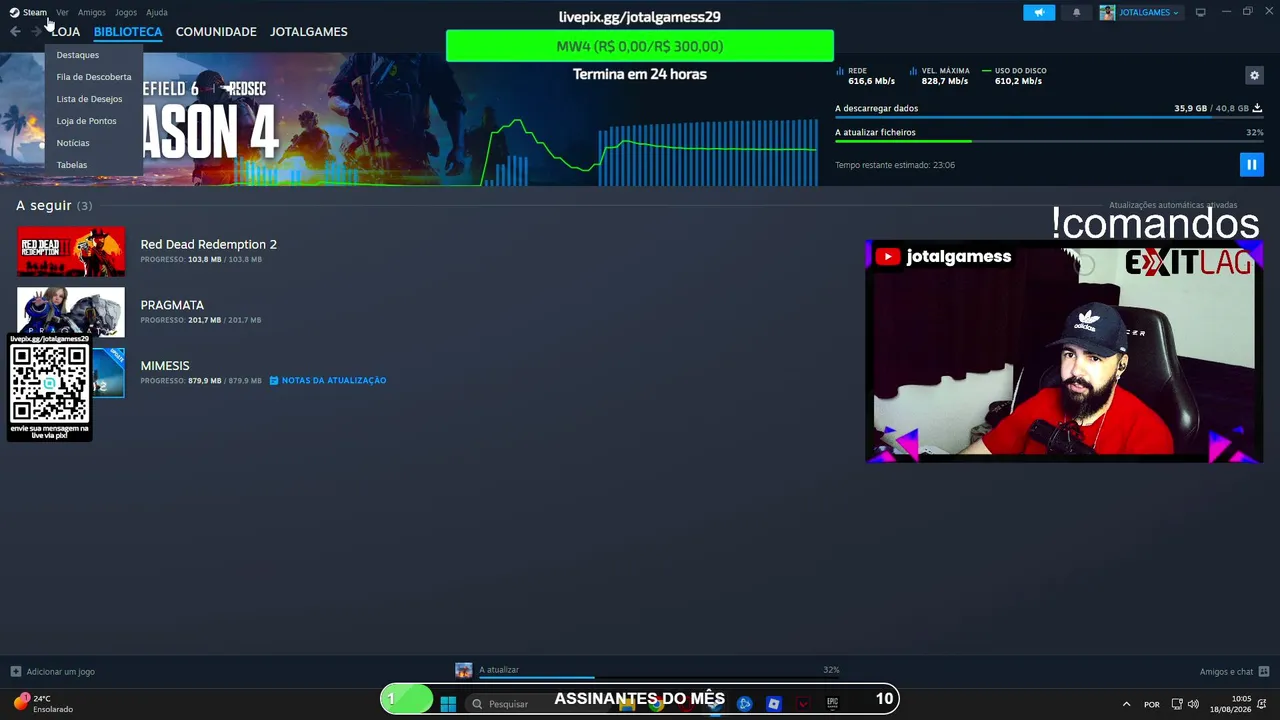Open Notícias from the Loja dropdown
This screenshot has height=720, width=1280.
pos(73,143)
